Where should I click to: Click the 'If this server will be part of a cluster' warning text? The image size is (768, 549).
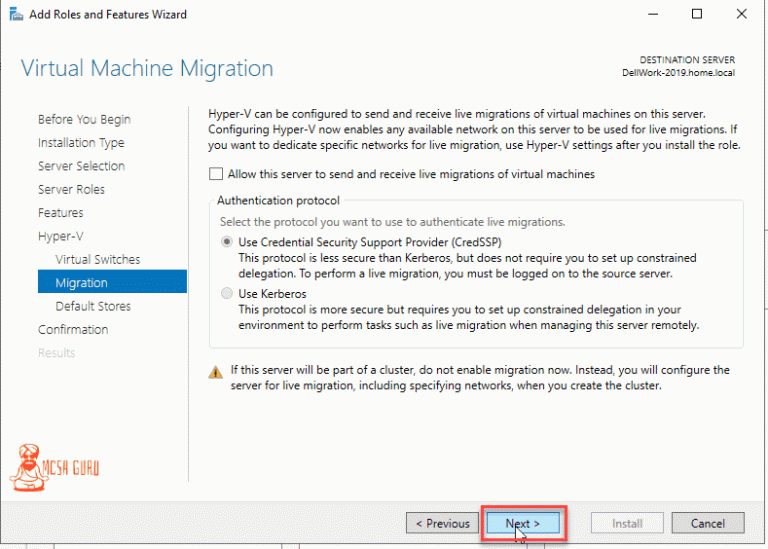pos(480,378)
